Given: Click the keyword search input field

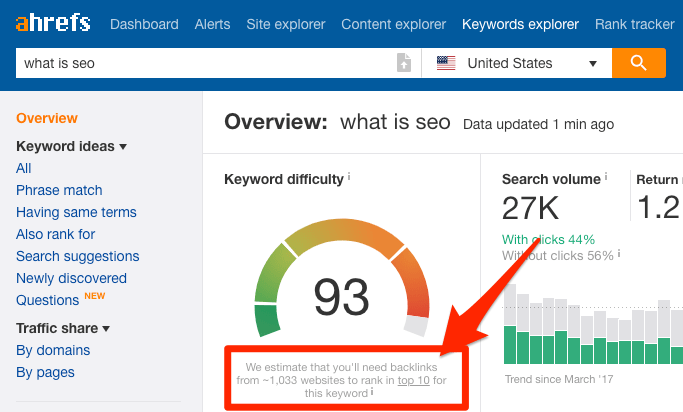Looking at the screenshot, I should pos(200,63).
